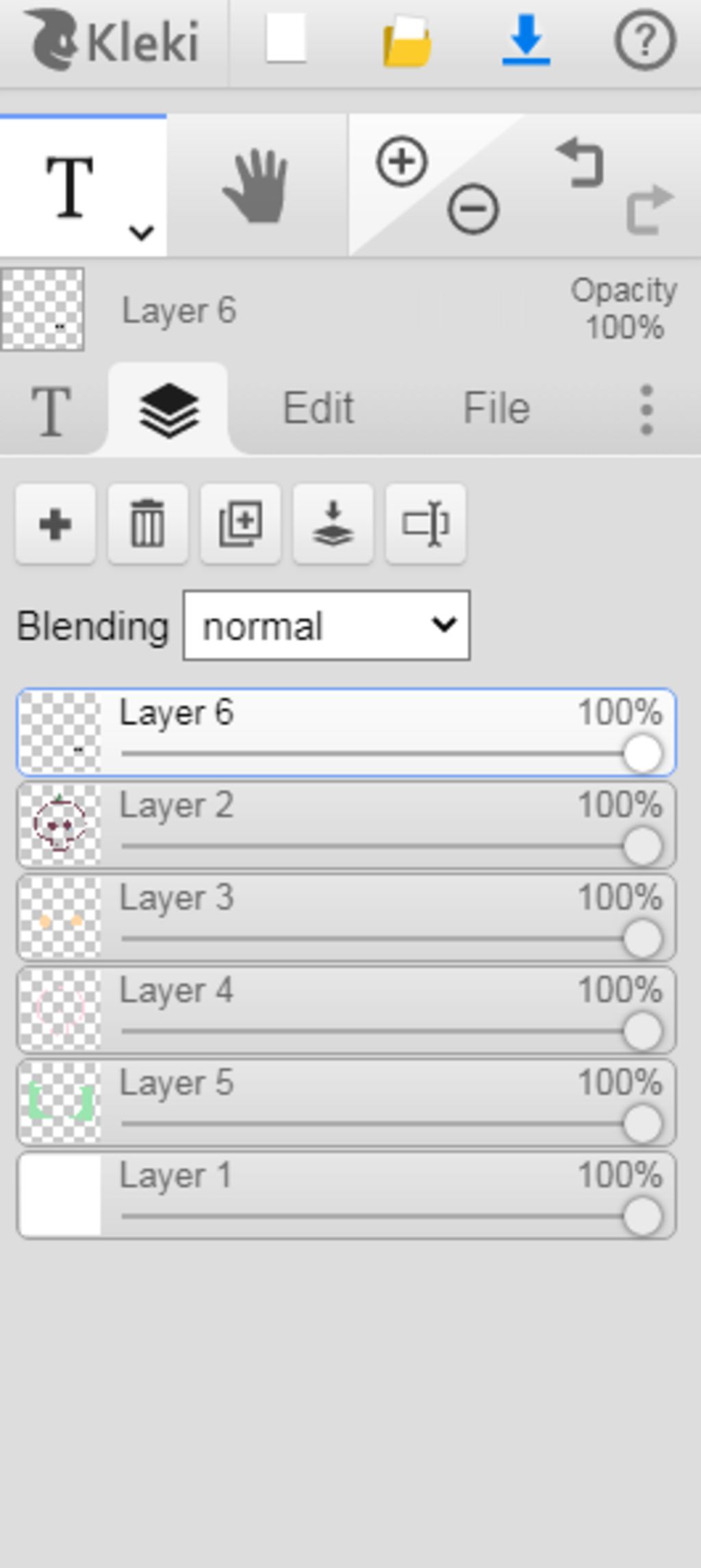Expand the Text tool chevron menu
Image resolution: width=701 pixels, height=1568 pixels.
click(x=141, y=233)
